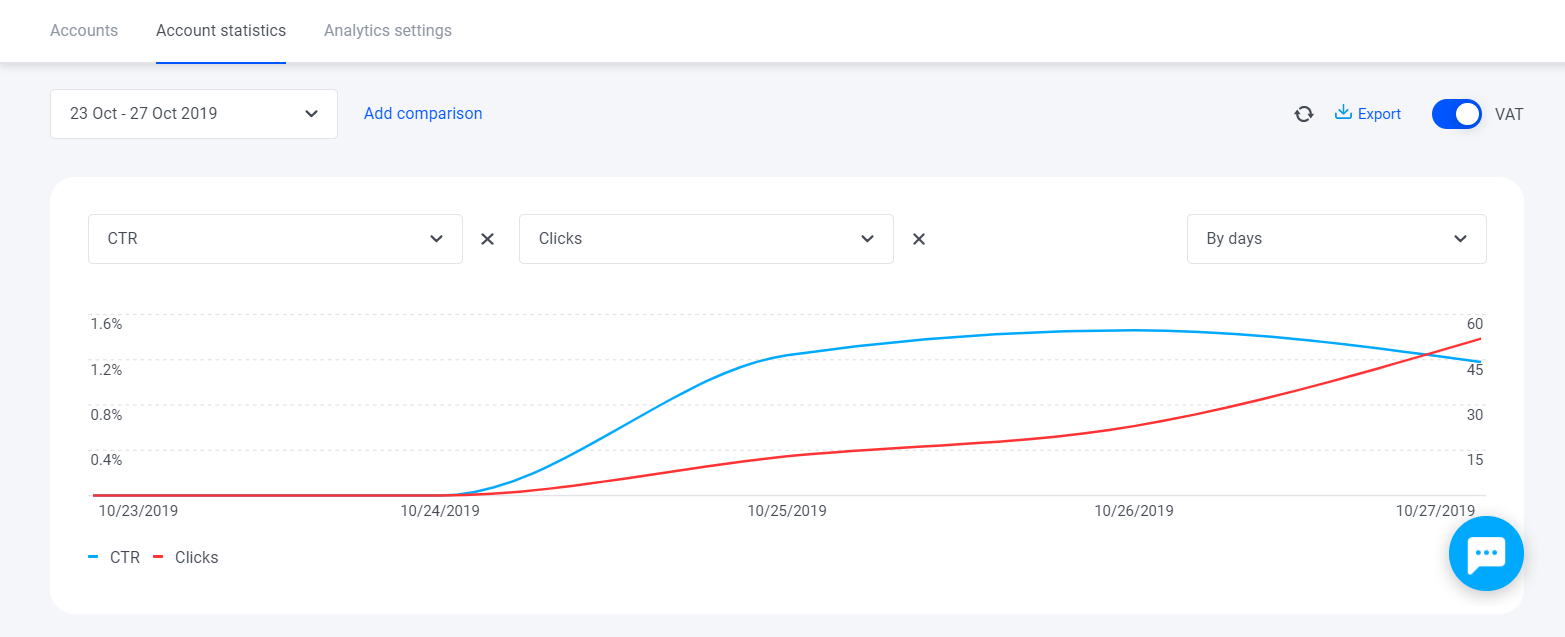Click the 10/27/2019 axis date label
This screenshot has width=1565, height=637.
(1436, 511)
